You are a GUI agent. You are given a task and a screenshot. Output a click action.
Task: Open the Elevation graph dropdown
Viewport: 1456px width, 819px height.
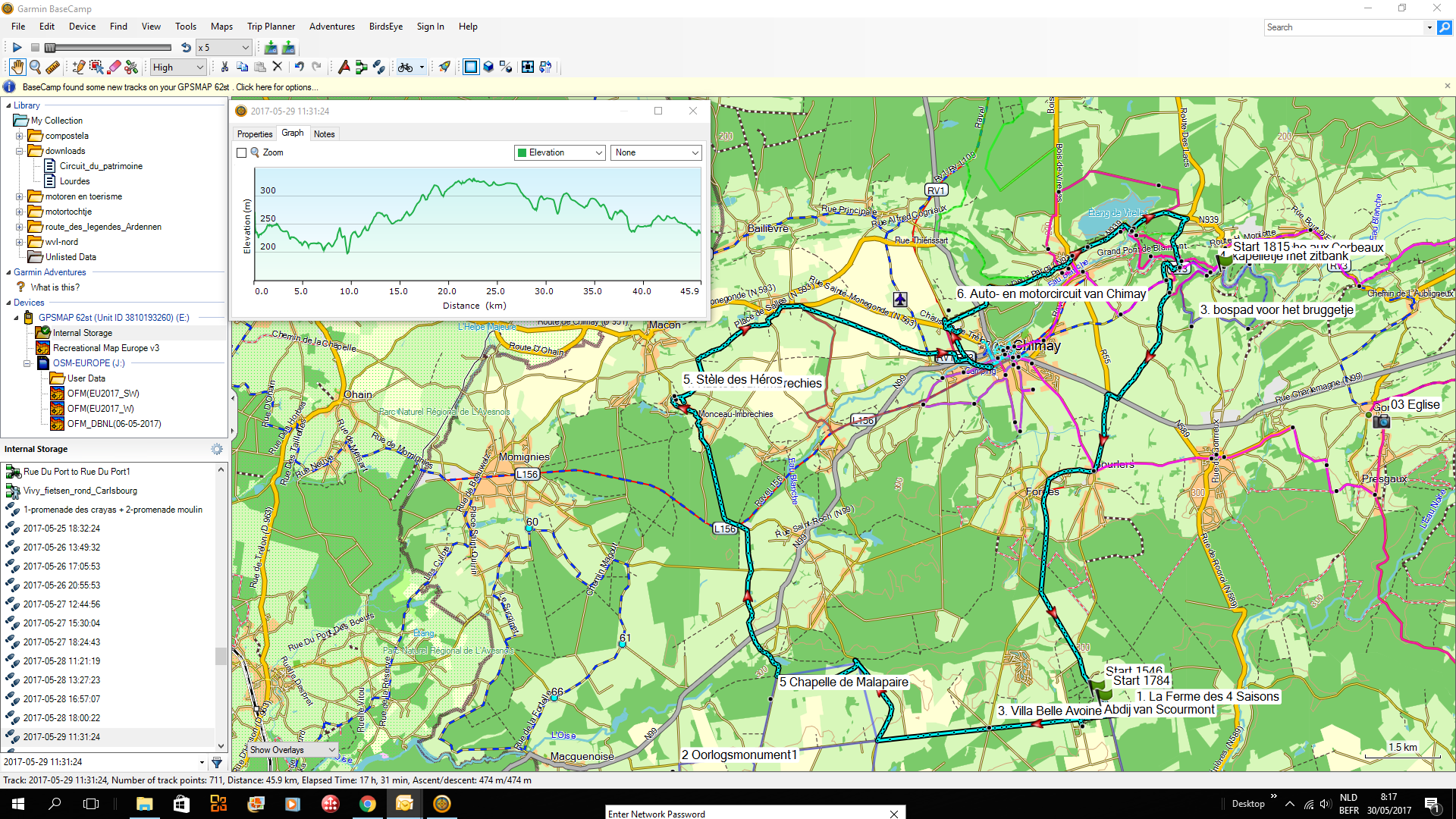pos(560,153)
